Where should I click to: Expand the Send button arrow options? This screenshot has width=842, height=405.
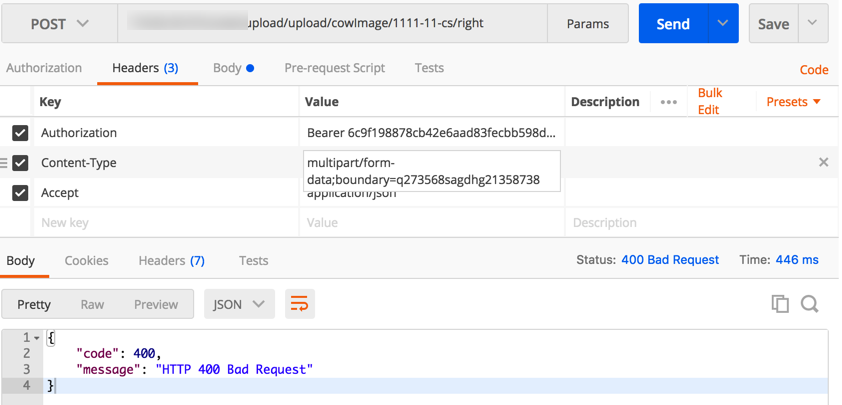723,24
